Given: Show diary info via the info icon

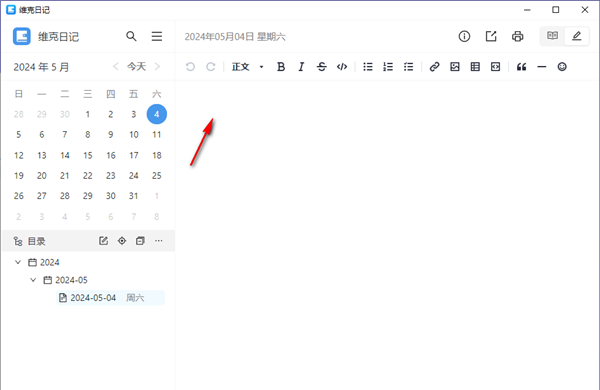Looking at the screenshot, I should coord(464,36).
